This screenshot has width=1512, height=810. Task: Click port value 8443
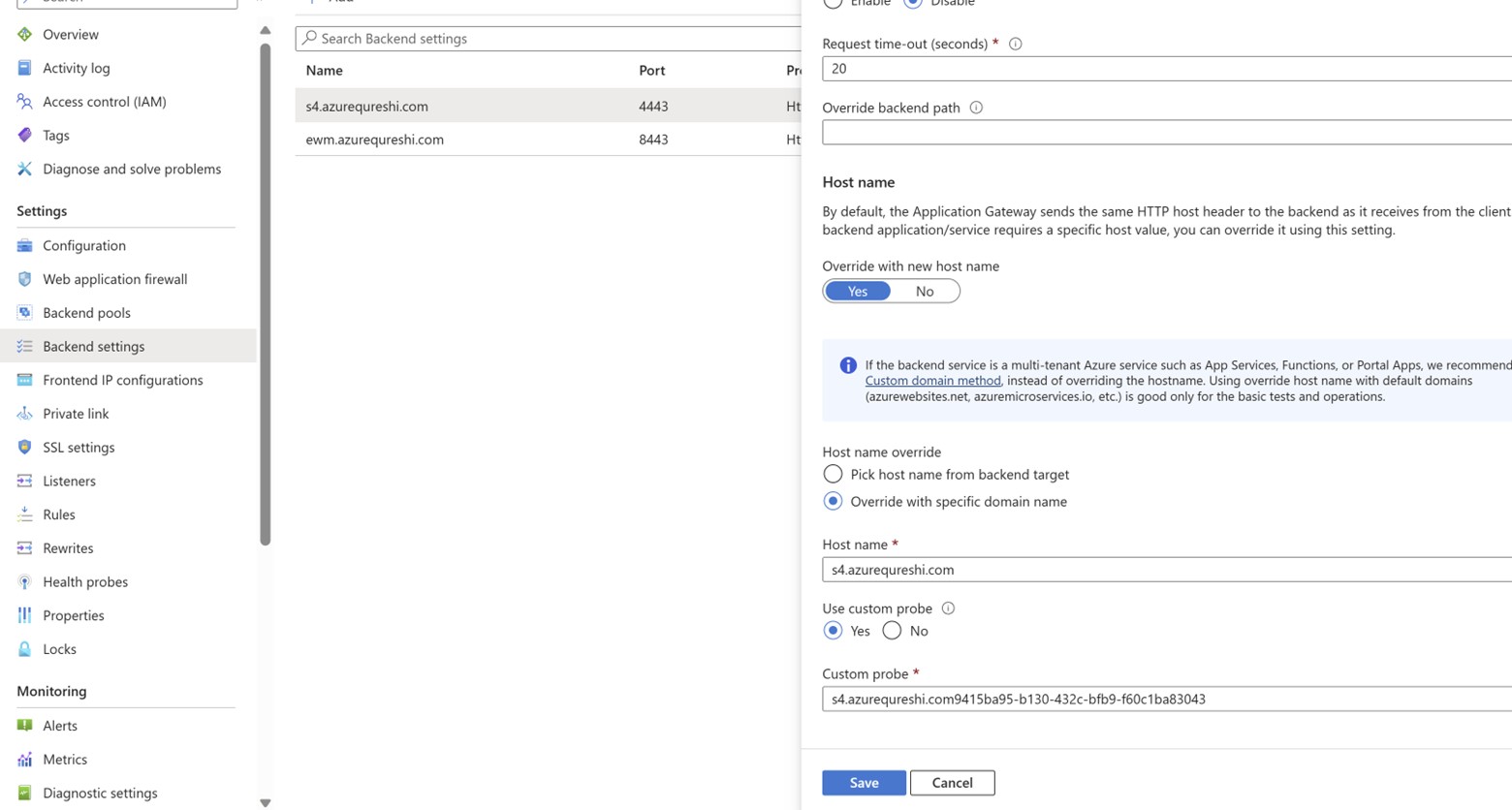653,140
